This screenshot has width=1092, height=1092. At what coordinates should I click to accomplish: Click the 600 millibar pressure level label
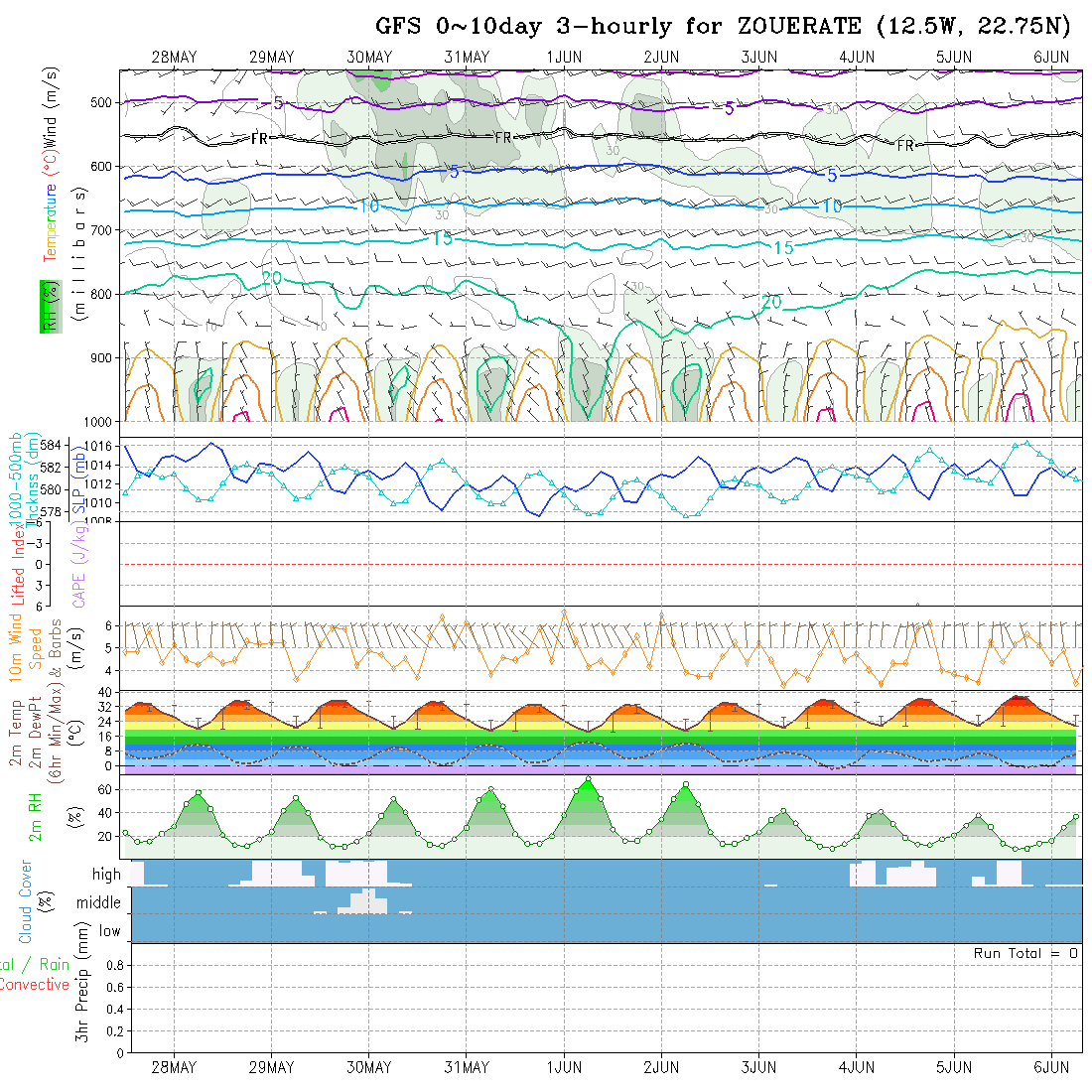101,167
